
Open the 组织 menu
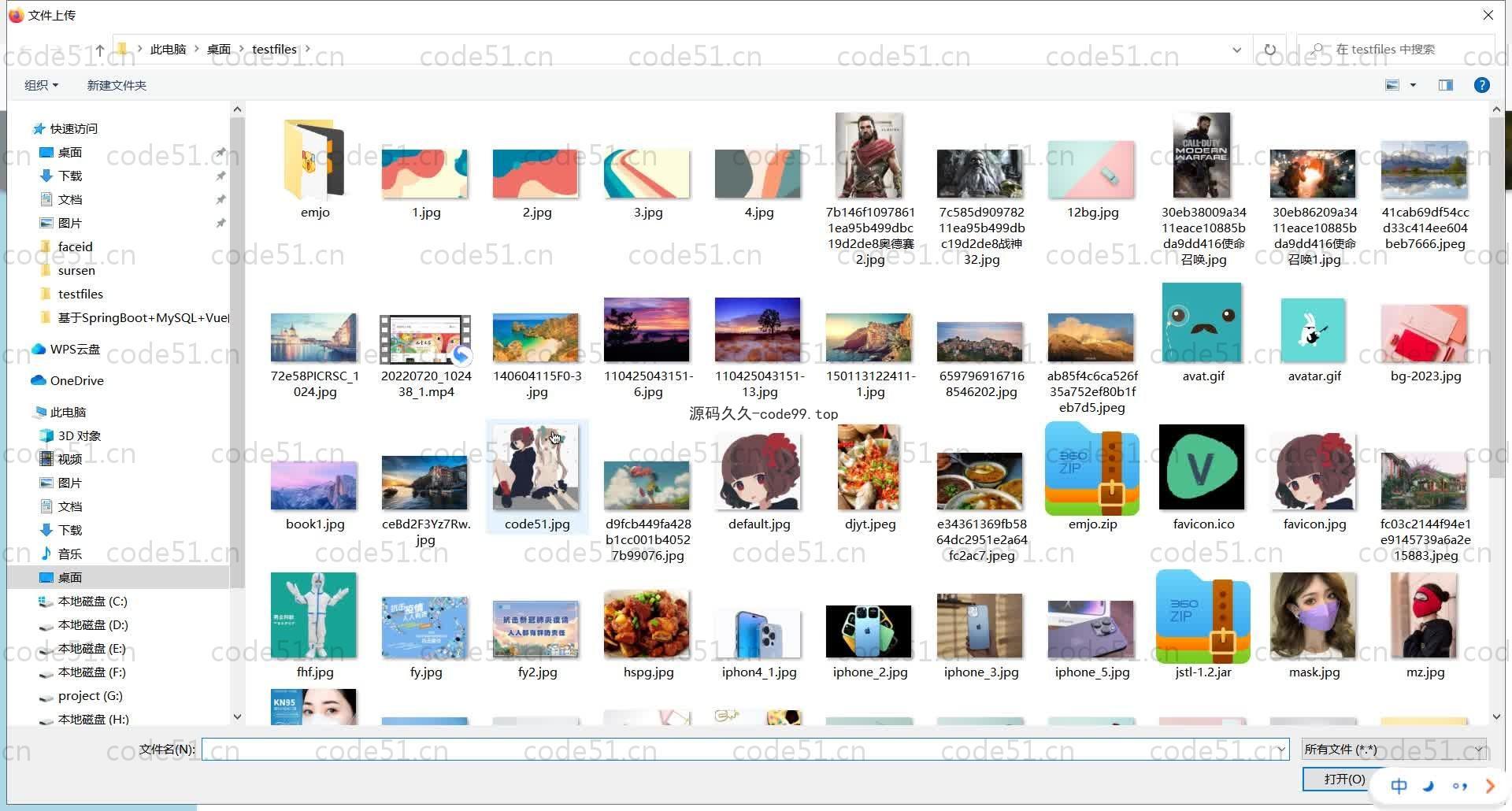(x=41, y=85)
